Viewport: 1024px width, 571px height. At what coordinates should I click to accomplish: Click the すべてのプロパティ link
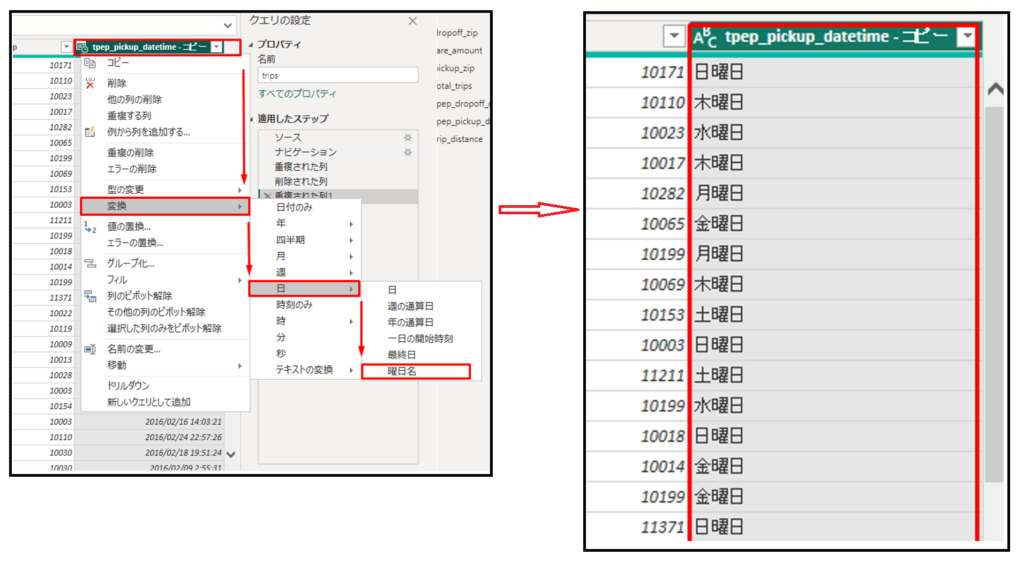click(x=297, y=94)
